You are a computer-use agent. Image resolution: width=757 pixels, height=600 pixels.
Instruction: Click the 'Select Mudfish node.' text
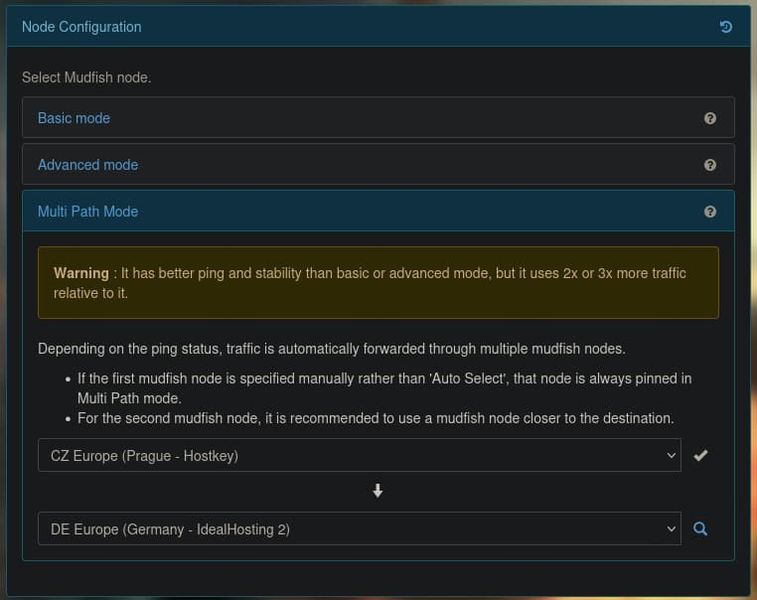[x=86, y=77]
